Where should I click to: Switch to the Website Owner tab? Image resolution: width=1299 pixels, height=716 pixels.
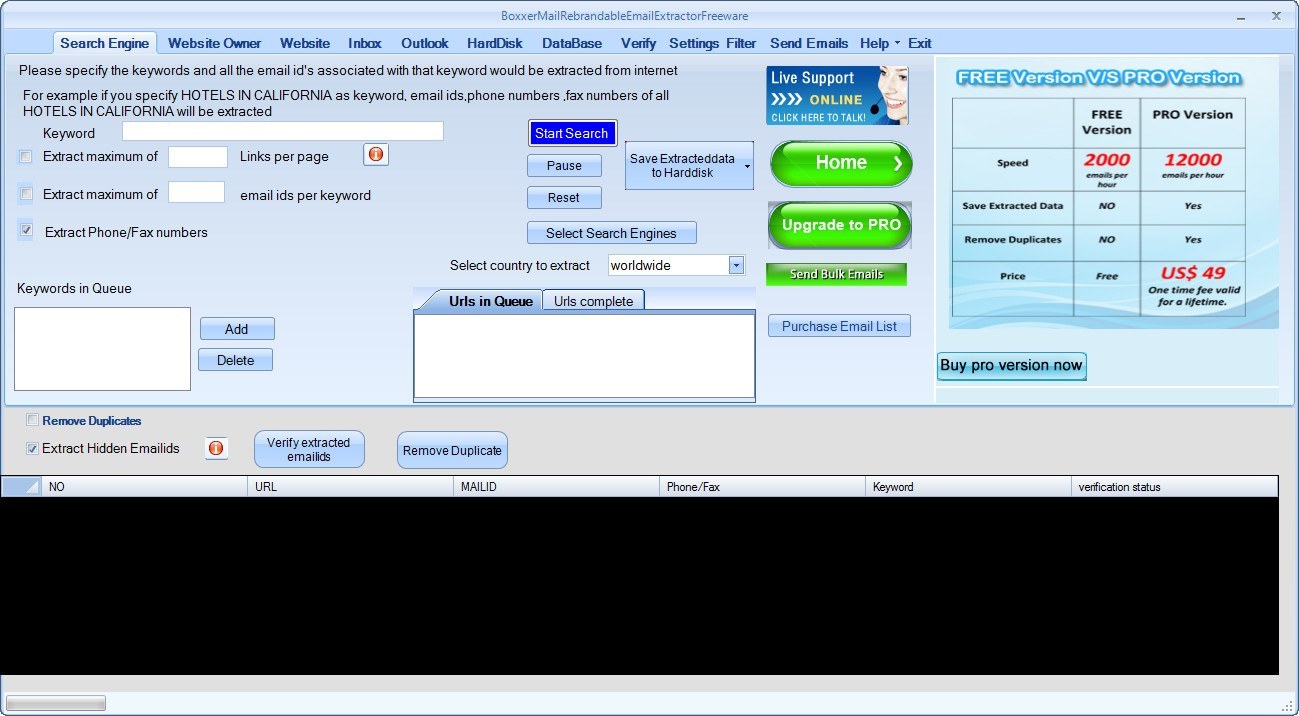click(x=214, y=43)
